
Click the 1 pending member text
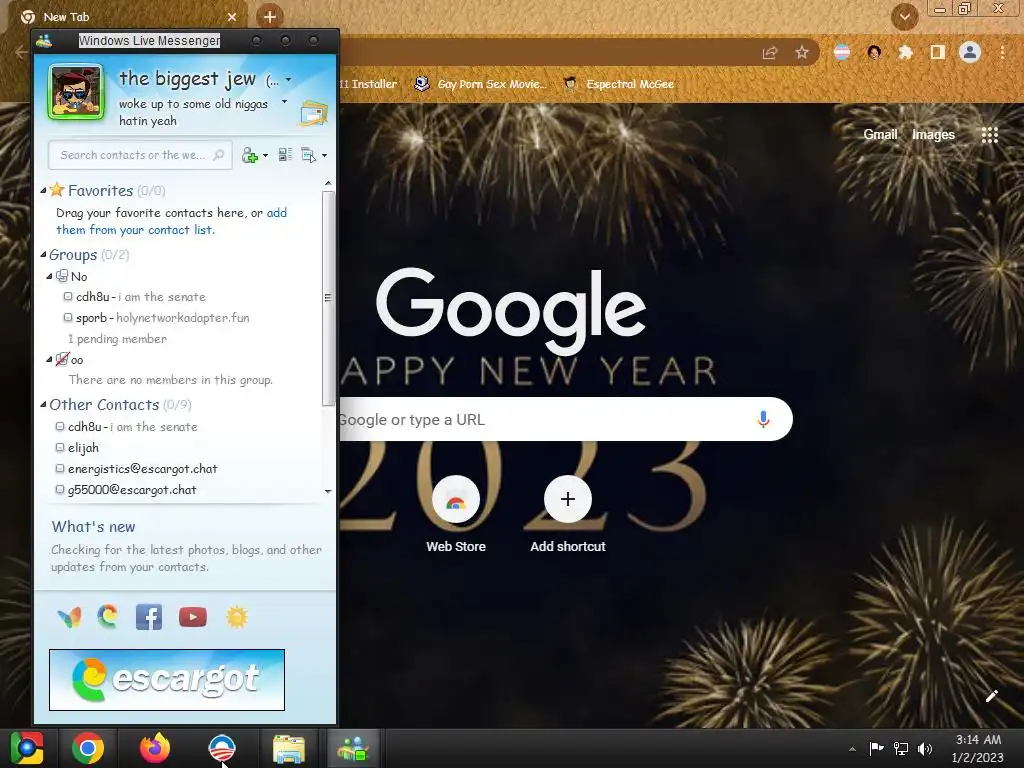[x=118, y=339]
